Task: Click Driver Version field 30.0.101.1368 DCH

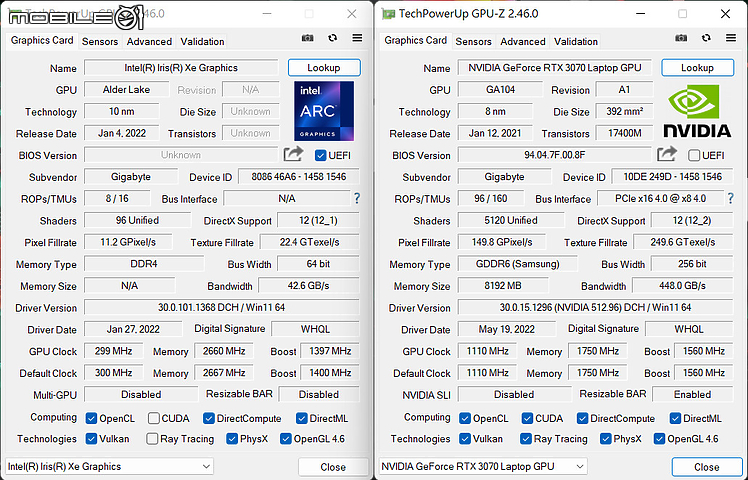Action: click(x=222, y=307)
